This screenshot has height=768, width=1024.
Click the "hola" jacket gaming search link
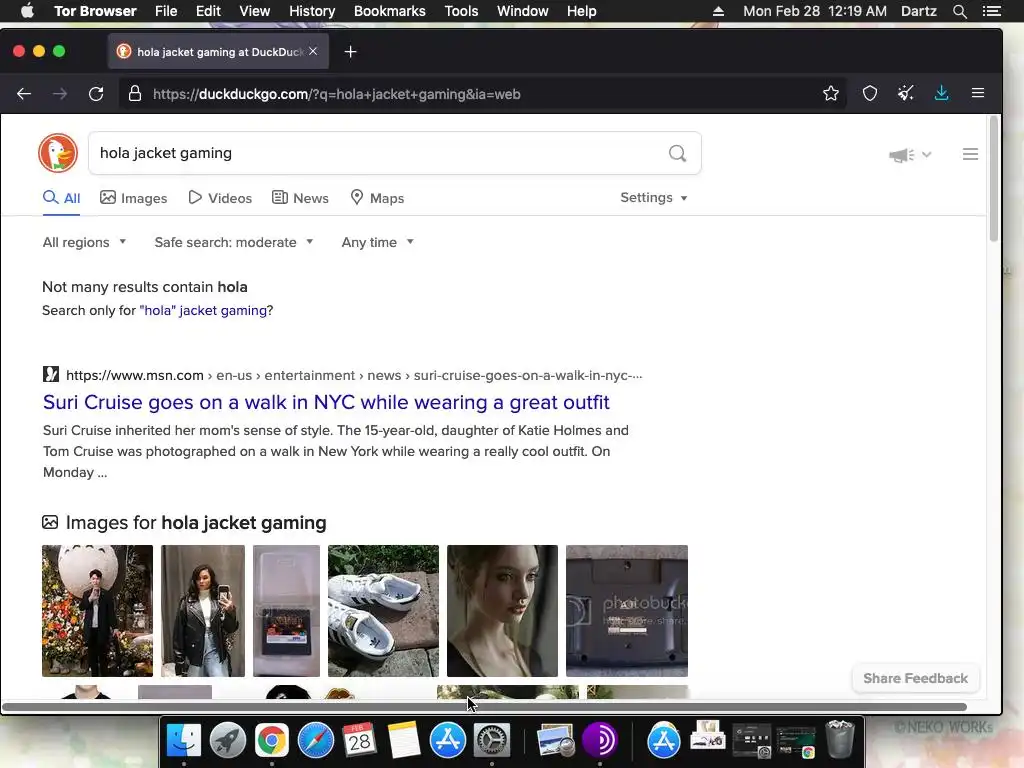point(203,310)
